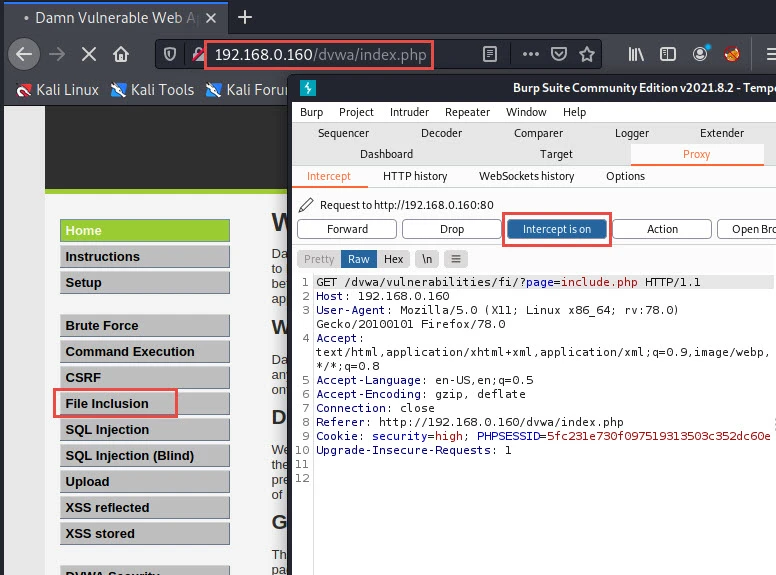Viewport: 776px width, 575px height.
Task: Switch to the Target tab
Action: [x=556, y=154]
